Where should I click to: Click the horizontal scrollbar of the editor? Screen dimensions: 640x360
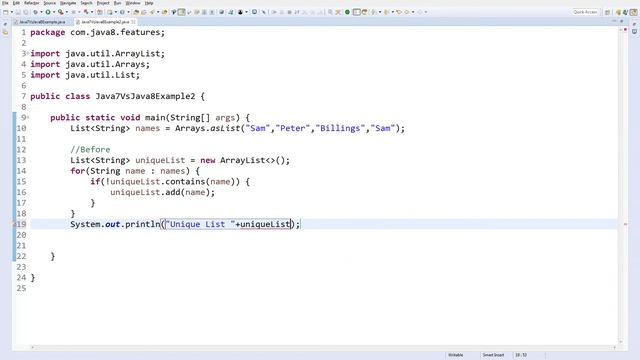323,348
